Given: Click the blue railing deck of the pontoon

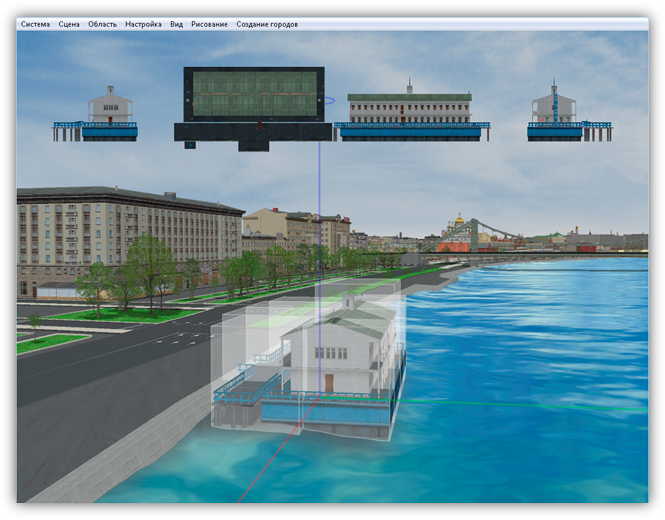Looking at the screenshot, I should (330, 400).
